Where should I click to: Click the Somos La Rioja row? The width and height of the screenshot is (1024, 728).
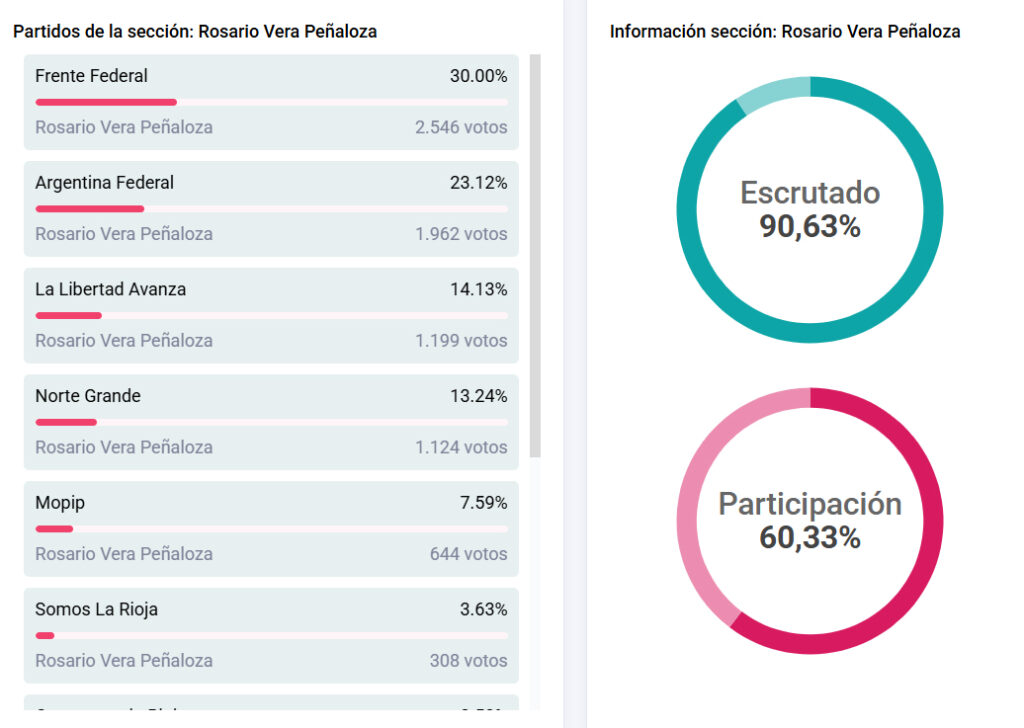(271, 634)
